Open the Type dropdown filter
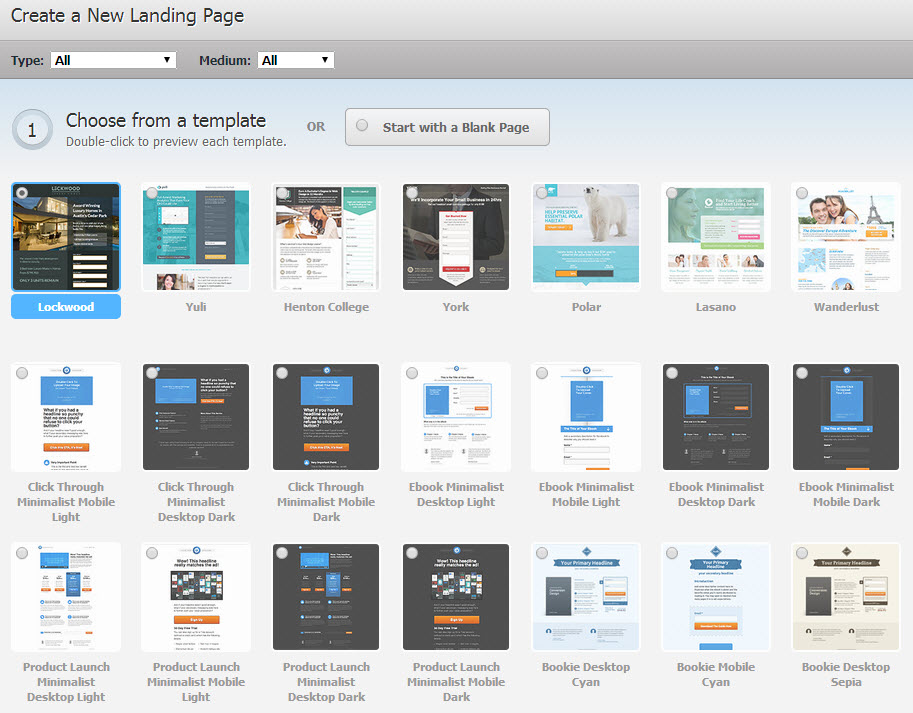Viewport: 913px width, 713px height. point(114,60)
